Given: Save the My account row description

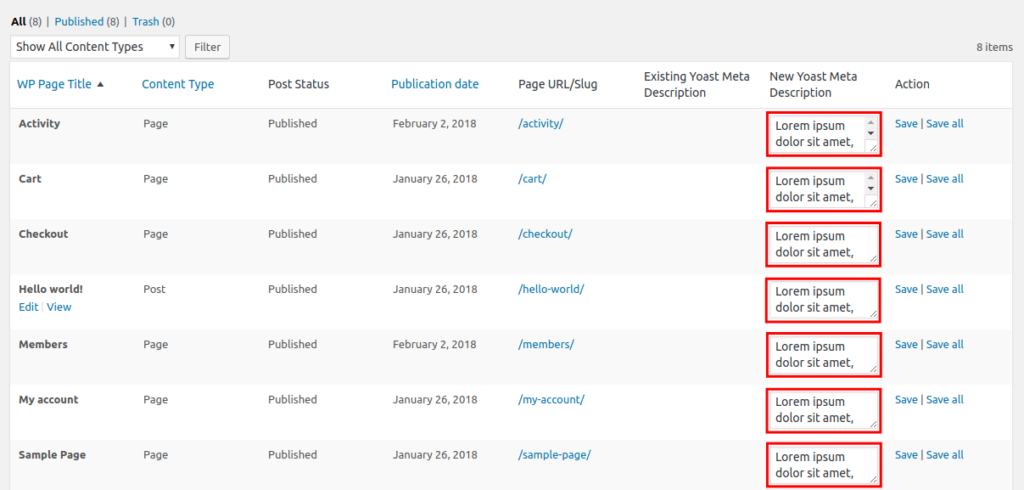Looking at the screenshot, I should (906, 399).
